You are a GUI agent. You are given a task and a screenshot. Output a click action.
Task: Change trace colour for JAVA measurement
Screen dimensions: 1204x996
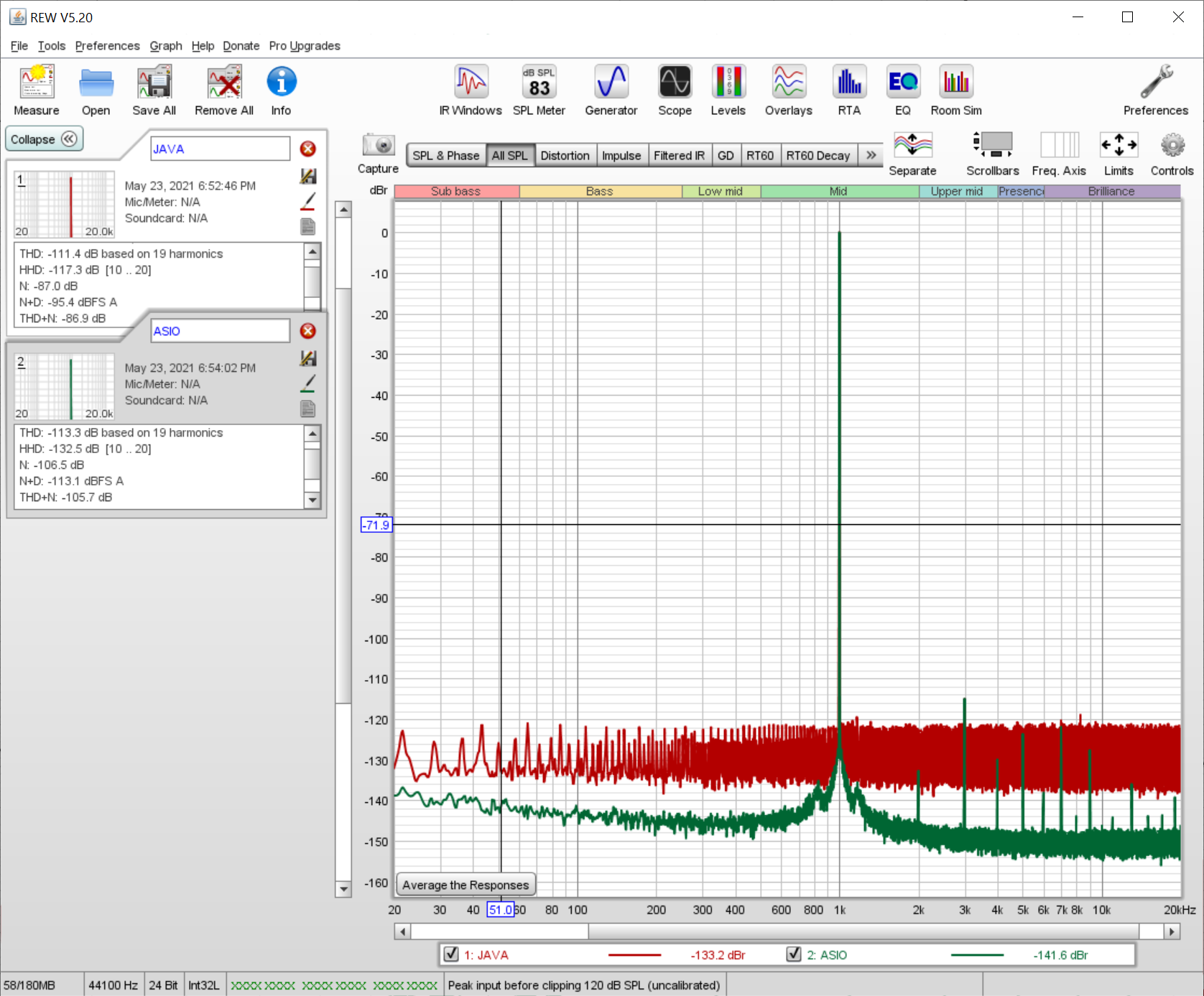pos(308,202)
